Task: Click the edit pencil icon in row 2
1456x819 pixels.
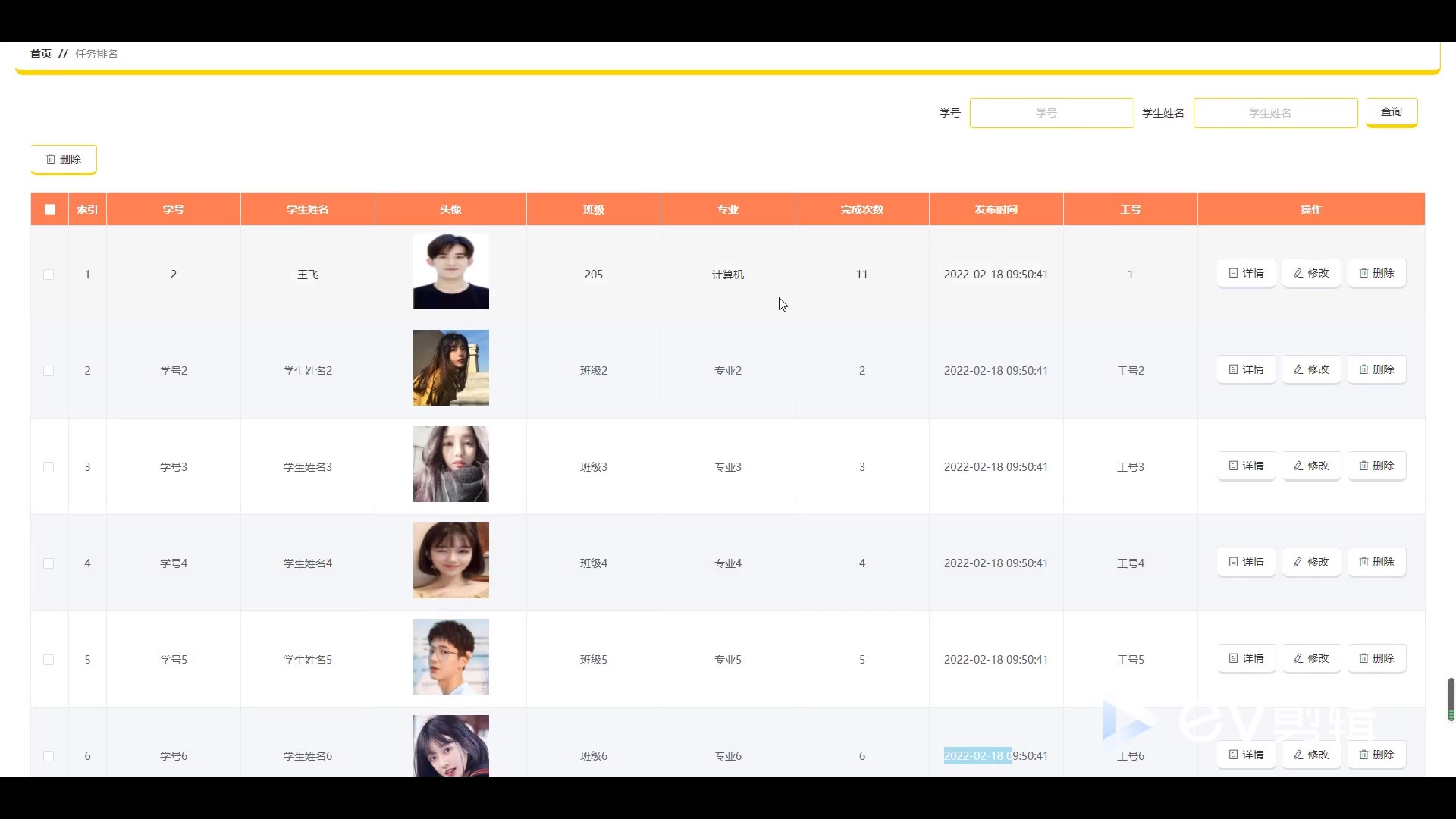Action: tap(1298, 369)
